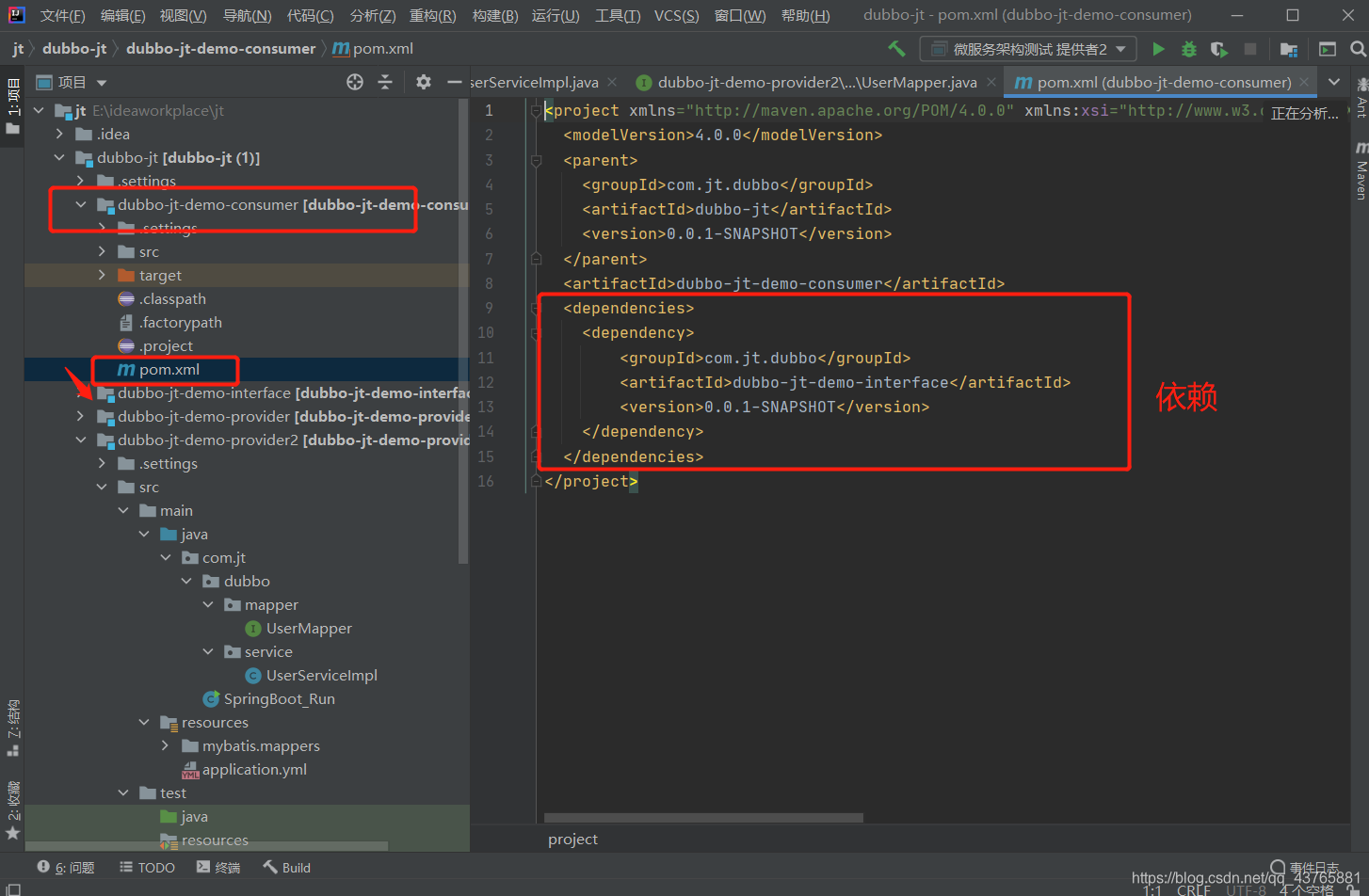Expand the dubbo-jt-demo-provider module
The height and width of the screenshot is (896, 1369).
[81, 417]
